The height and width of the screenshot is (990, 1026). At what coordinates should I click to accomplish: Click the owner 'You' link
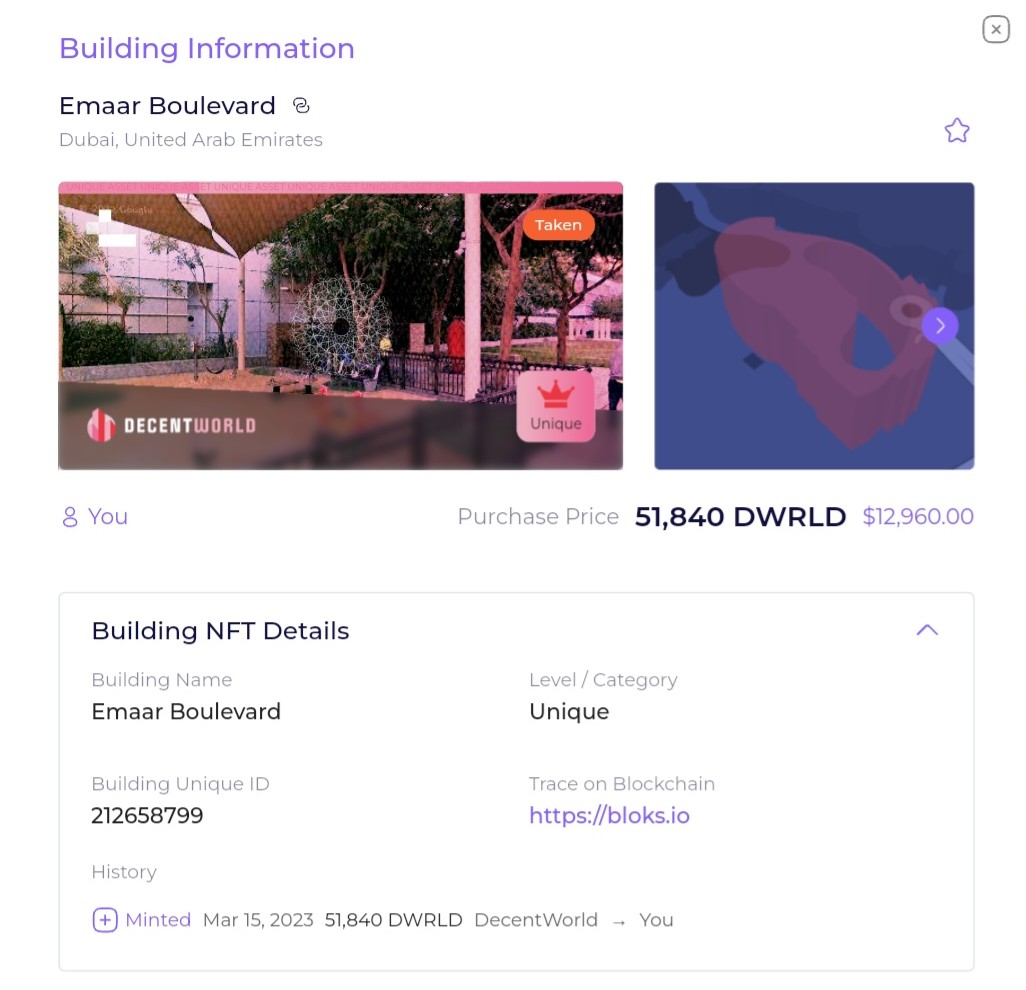pos(108,516)
